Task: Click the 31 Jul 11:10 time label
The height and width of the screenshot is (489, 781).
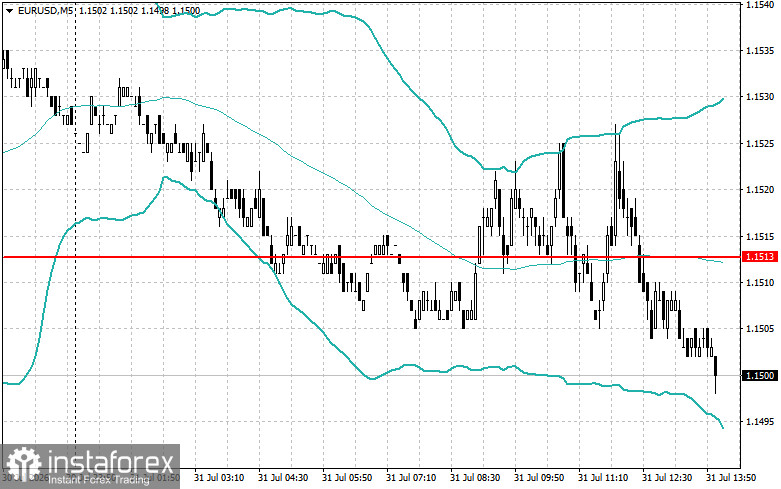Action: tap(603, 478)
